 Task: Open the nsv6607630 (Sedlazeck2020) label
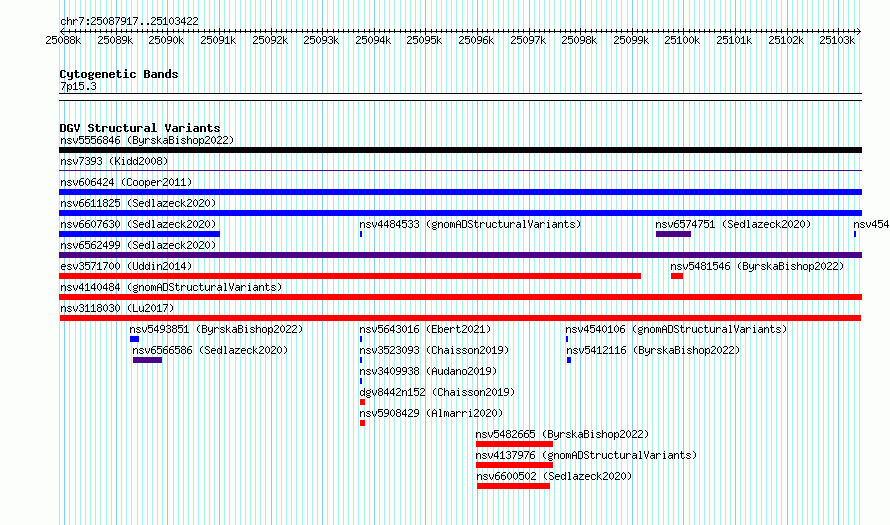138,224
